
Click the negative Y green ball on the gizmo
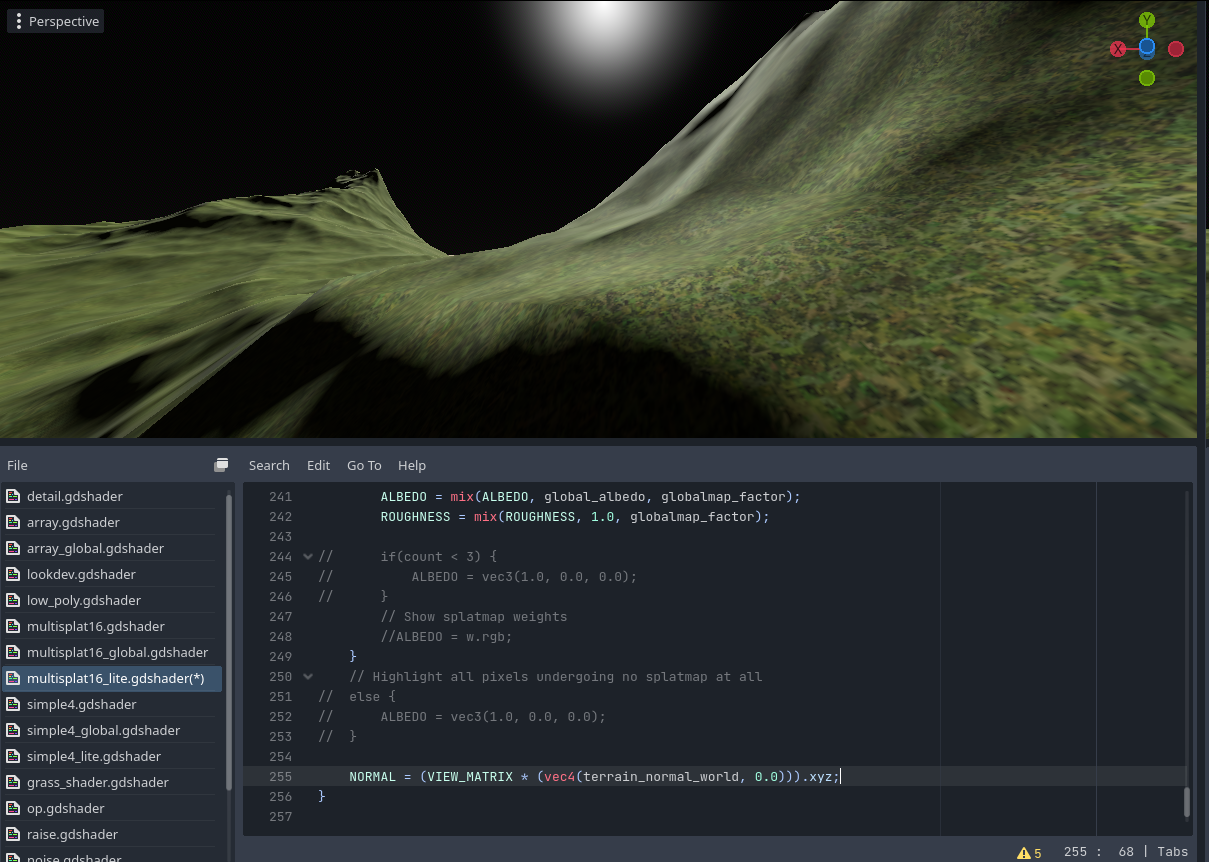pos(1146,76)
